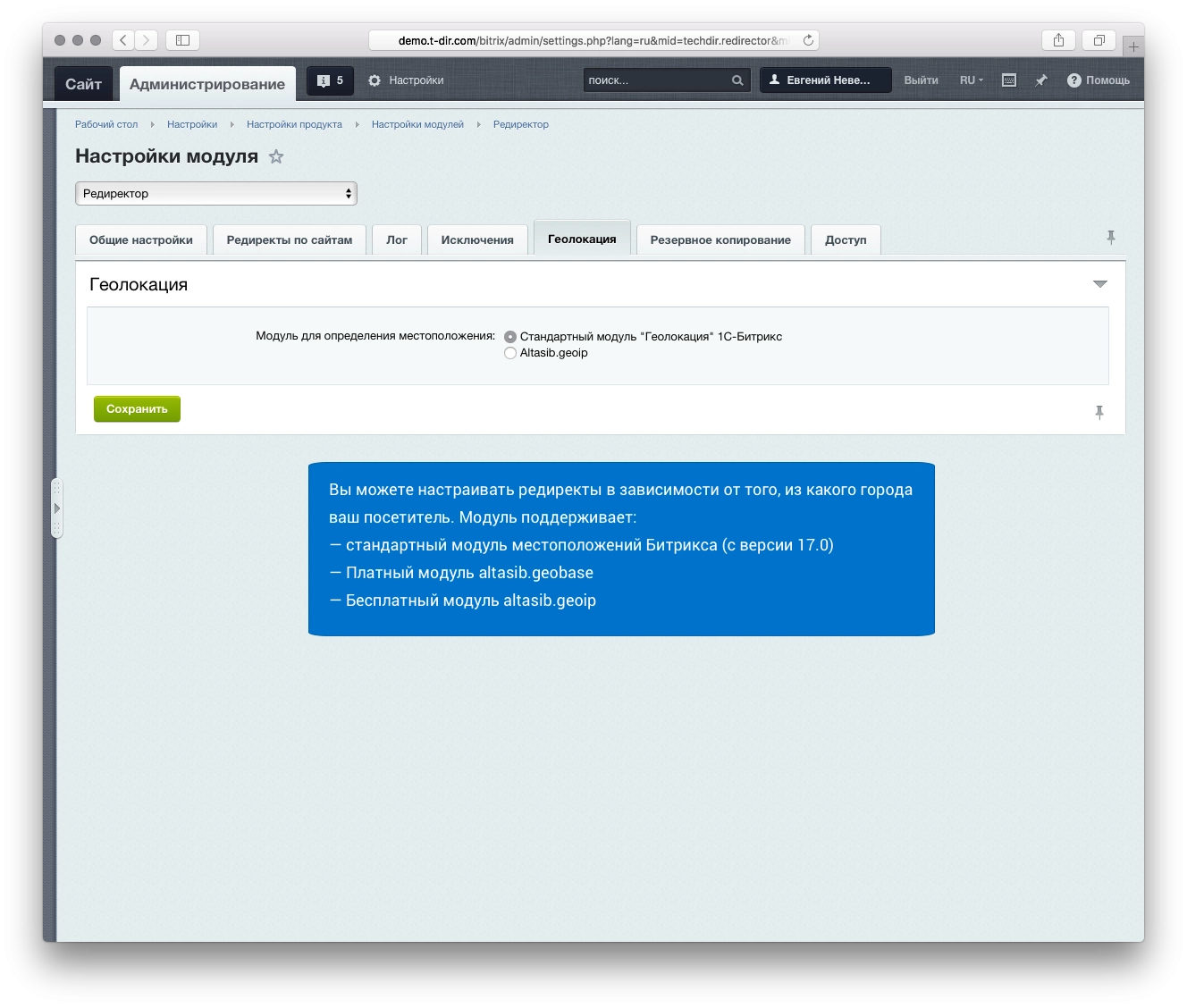Open the Резервное копирование tab
Screen dimensions: 1187x1008
(x=720, y=239)
